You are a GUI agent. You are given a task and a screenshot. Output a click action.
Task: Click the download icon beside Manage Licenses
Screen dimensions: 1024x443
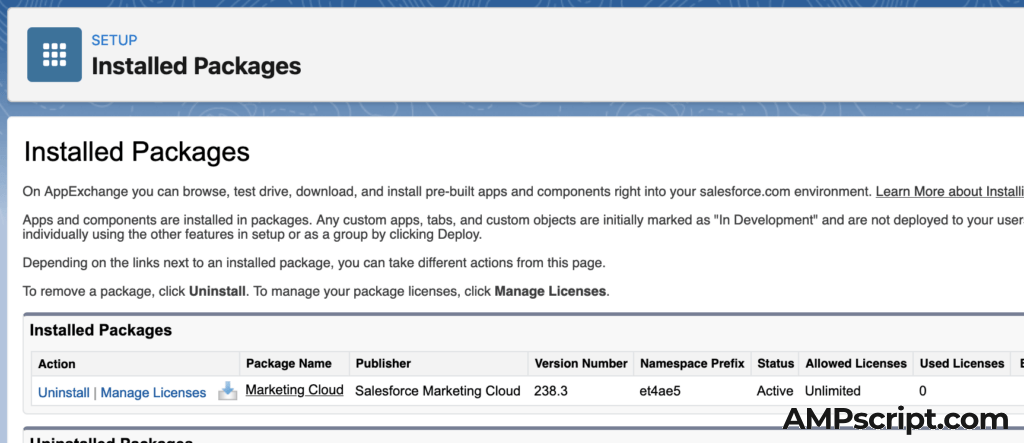[227, 391]
